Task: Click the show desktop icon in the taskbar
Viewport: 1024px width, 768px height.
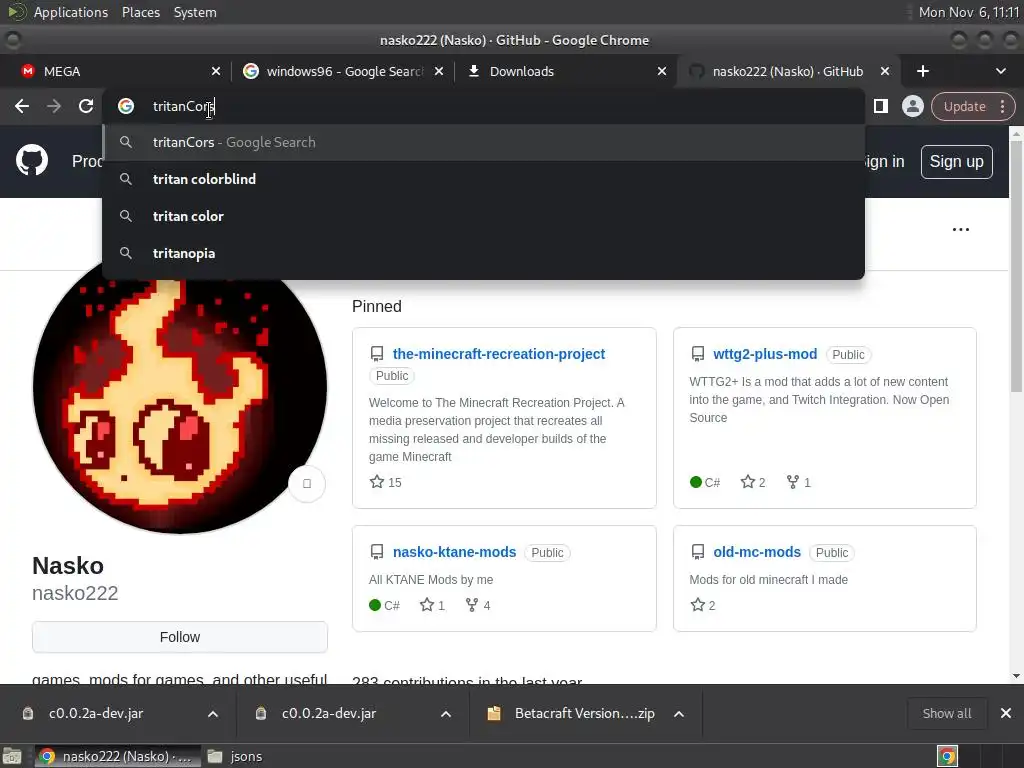Action: pyautogui.click(x=12, y=756)
